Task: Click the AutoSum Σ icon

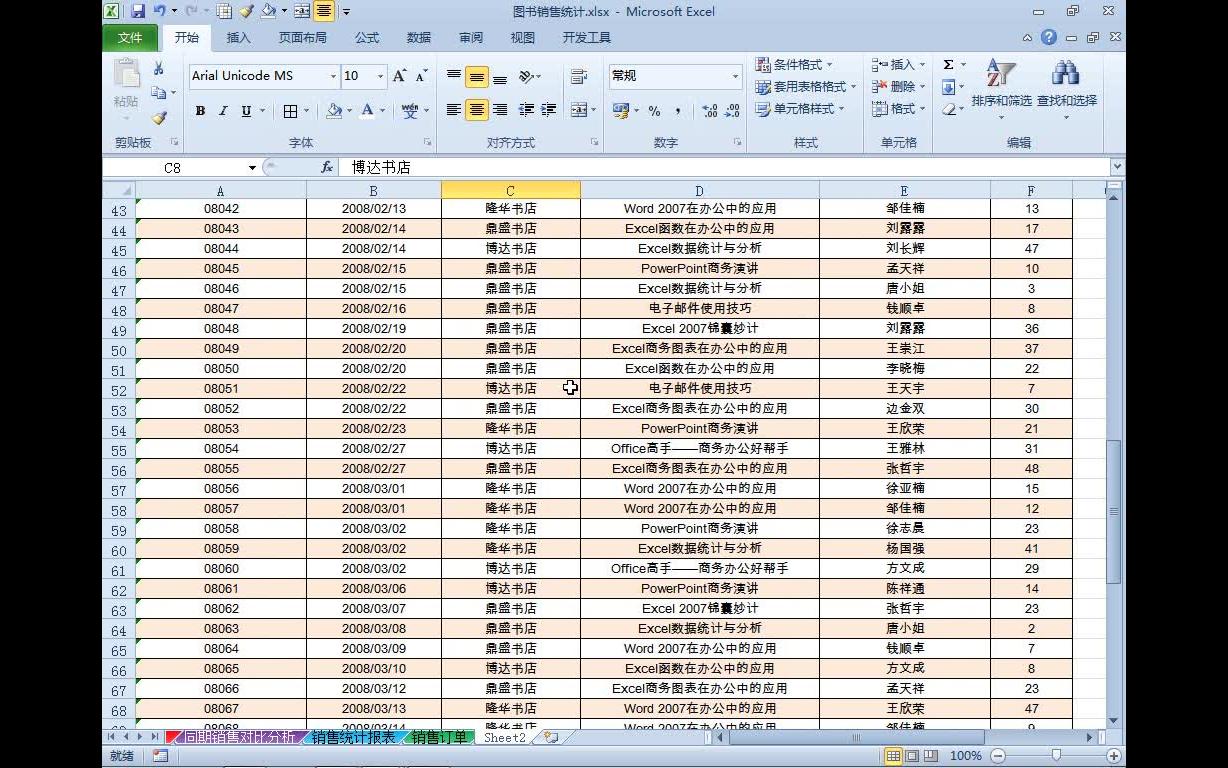Action: 948,64
